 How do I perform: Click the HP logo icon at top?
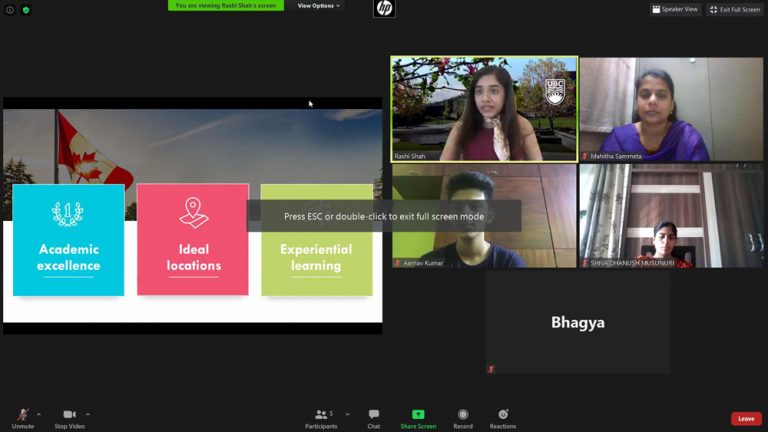(x=384, y=9)
